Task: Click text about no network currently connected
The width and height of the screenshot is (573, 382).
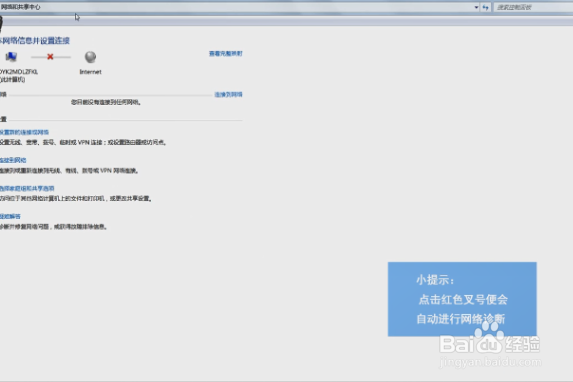Action: pyautogui.click(x=106, y=102)
